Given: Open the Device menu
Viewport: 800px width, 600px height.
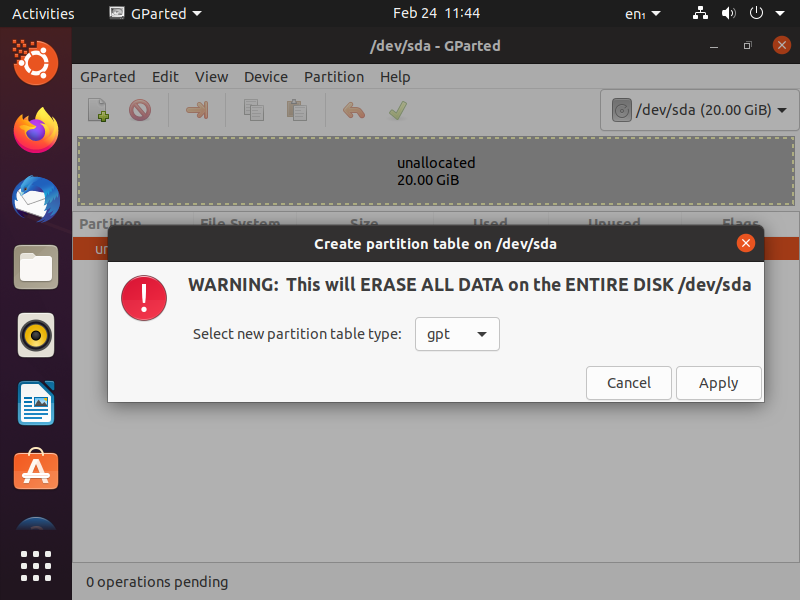Looking at the screenshot, I should [265, 77].
